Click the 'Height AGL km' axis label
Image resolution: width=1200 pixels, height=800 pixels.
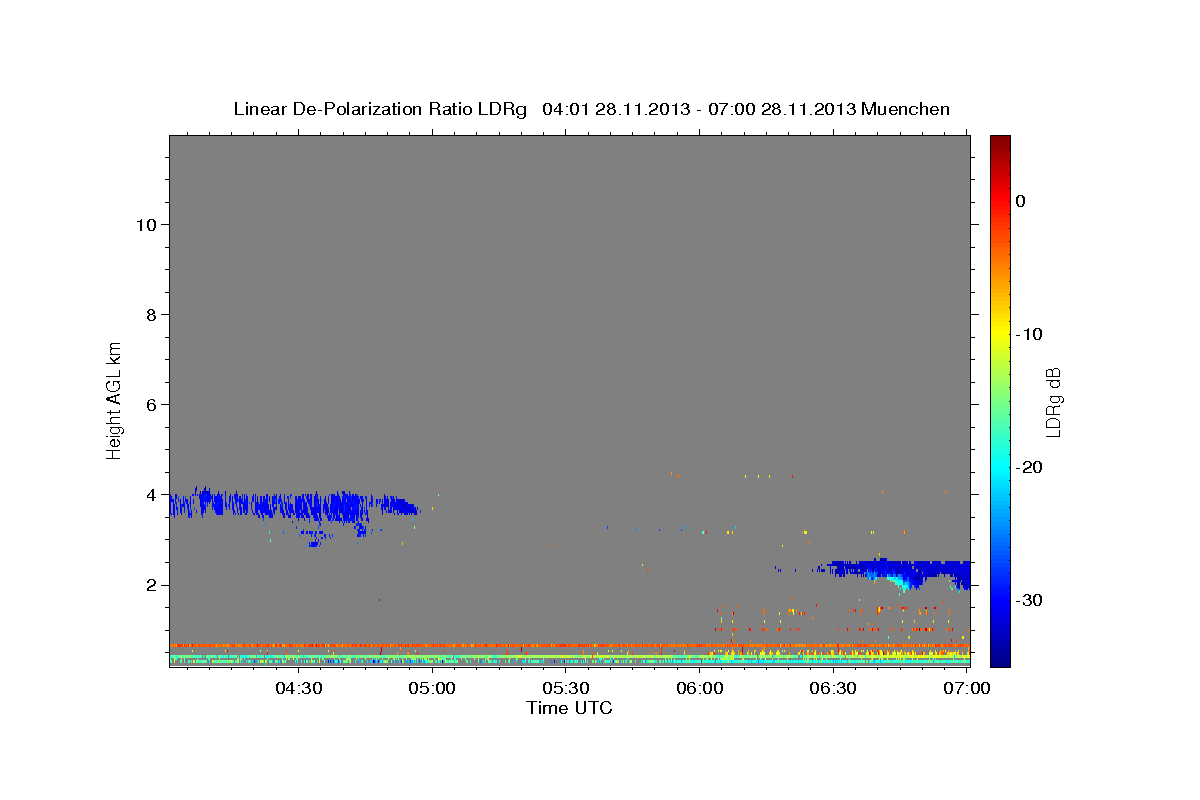(x=114, y=399)
